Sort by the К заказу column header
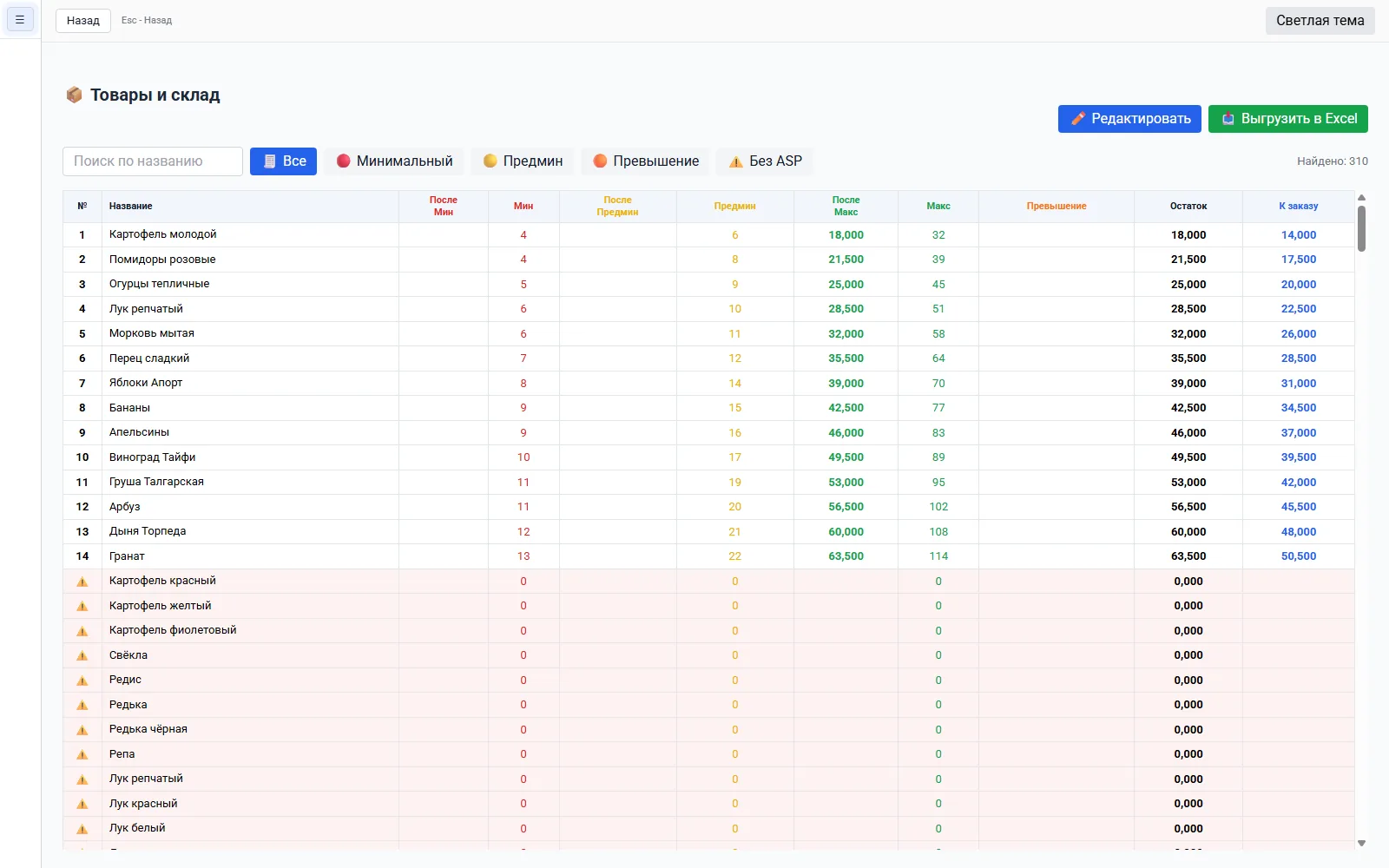Viewport: 1389px width, 868px height. (1298, 207)
